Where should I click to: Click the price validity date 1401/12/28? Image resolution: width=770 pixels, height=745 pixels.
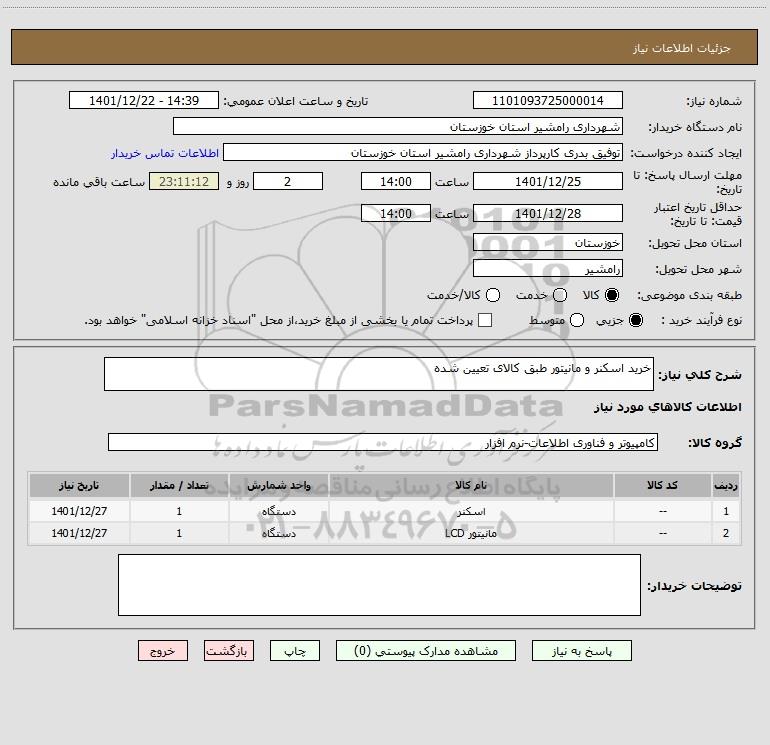(548, 213)
